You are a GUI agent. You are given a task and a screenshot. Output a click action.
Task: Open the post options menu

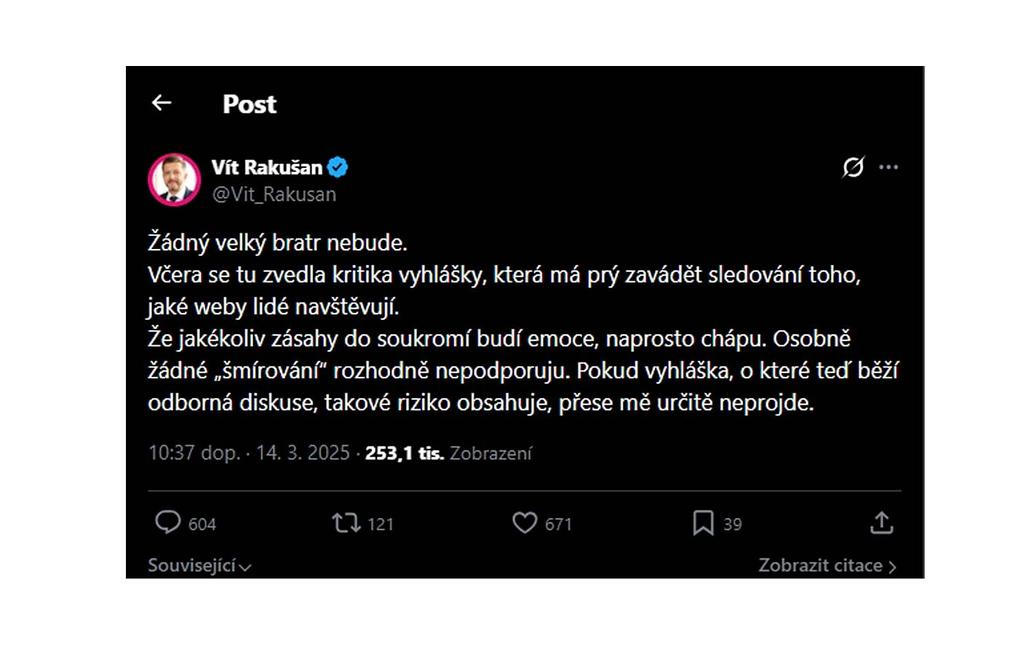(888, 168)
